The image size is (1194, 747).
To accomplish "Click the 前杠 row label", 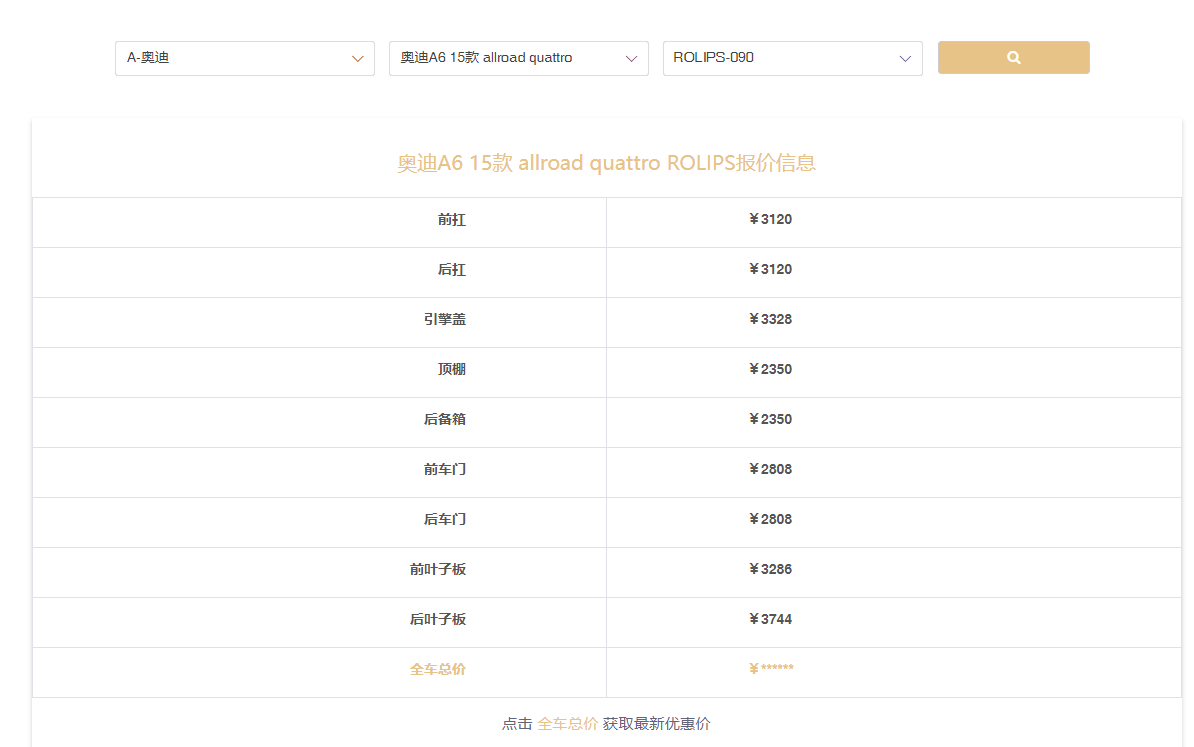I will [451, 219].
